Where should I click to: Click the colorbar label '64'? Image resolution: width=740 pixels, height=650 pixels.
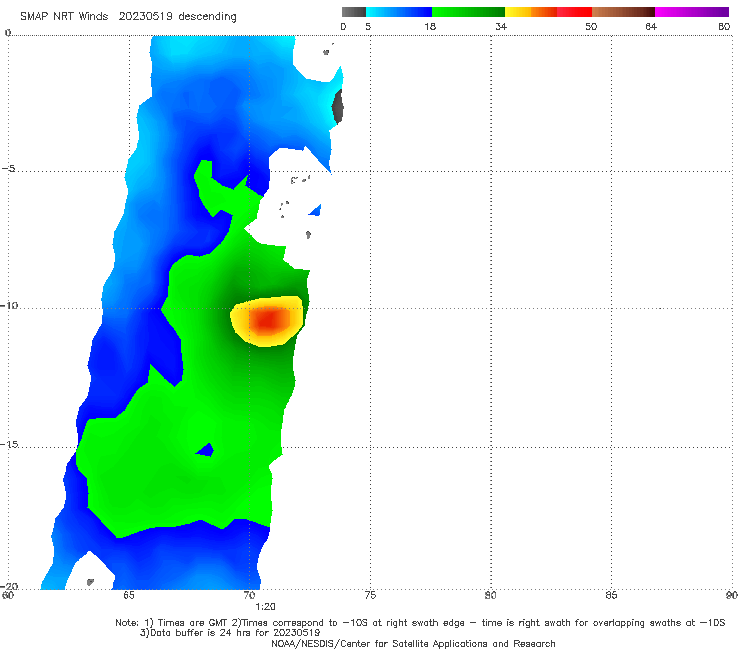pos(651,26)
